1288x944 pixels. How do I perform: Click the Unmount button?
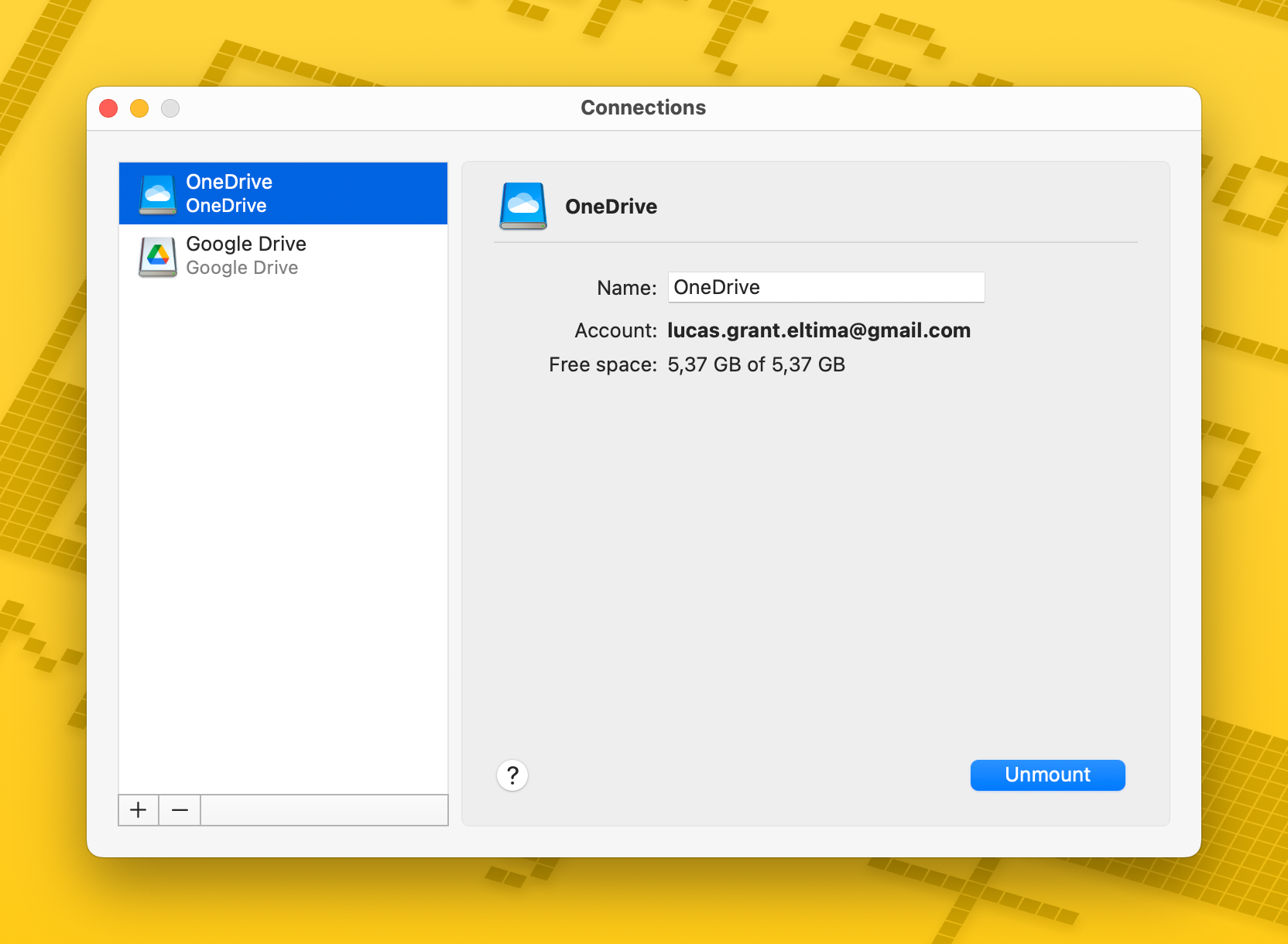click(1047, 775)
